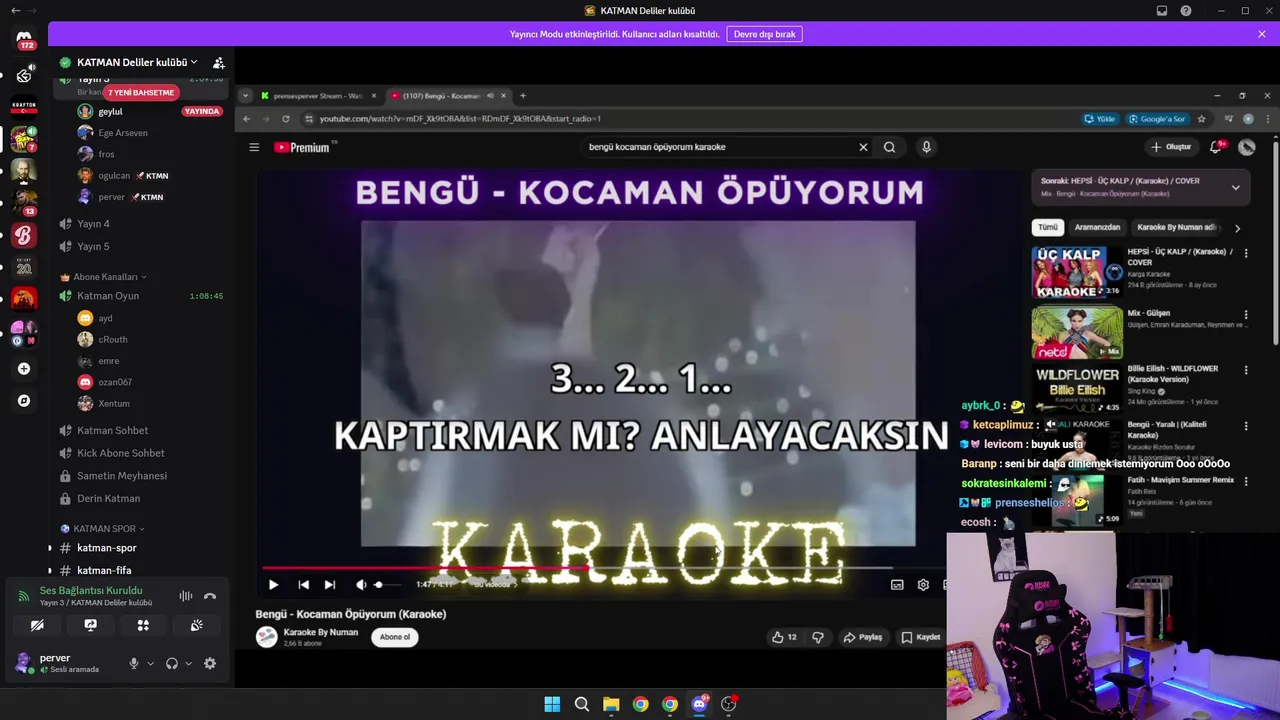Open ÜÇ KALP karaoke video thumbnail
The width and height of the screenshot is (1280, 720).
(1077, 273)
